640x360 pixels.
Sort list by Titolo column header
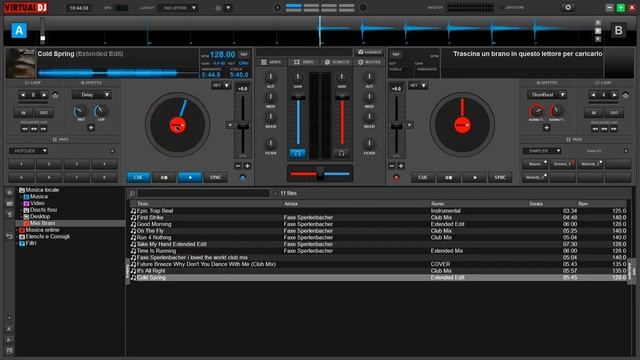143,204
